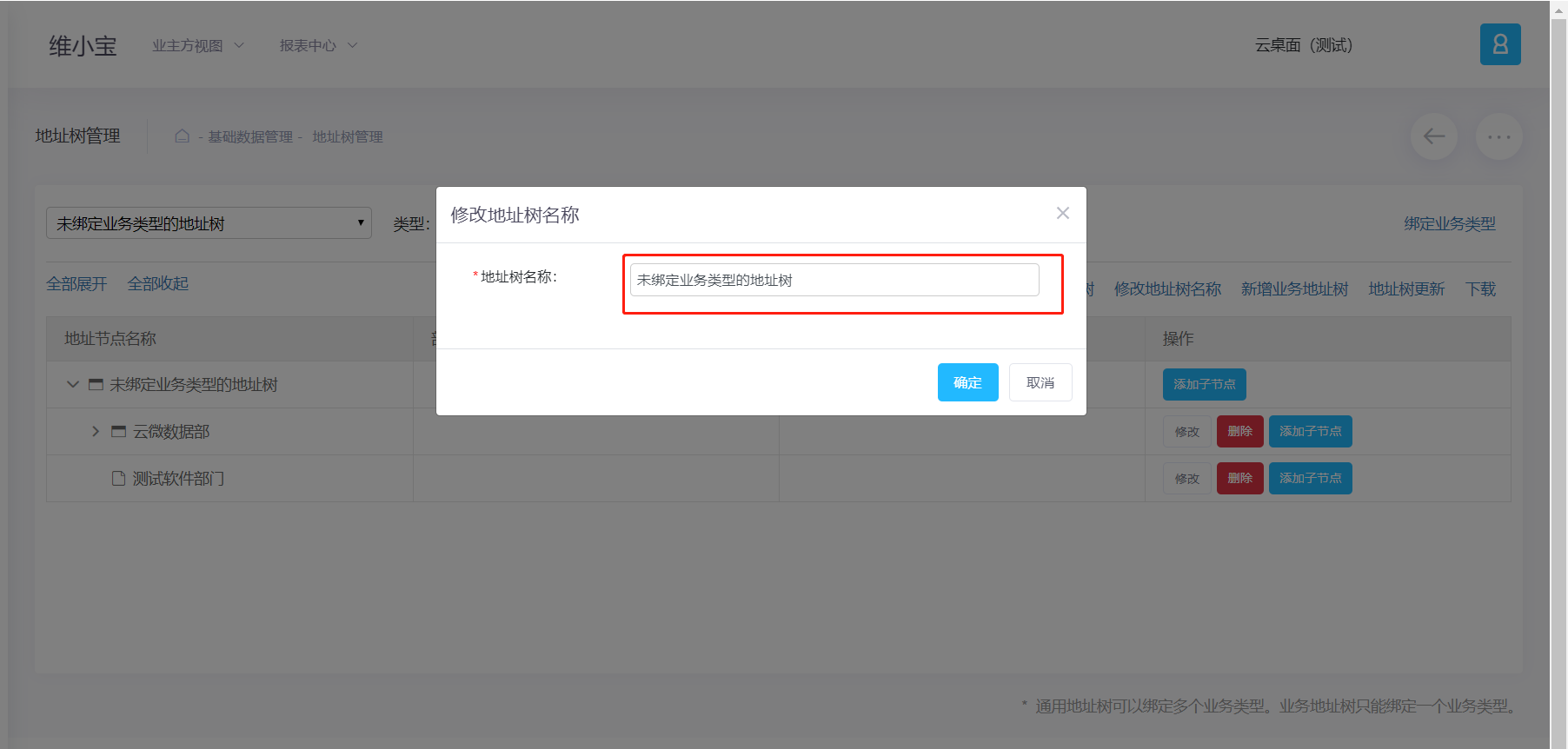Click 添加子节点 in the 测试软件部门 row
1568x749 pixels.
coord(1311,478)
